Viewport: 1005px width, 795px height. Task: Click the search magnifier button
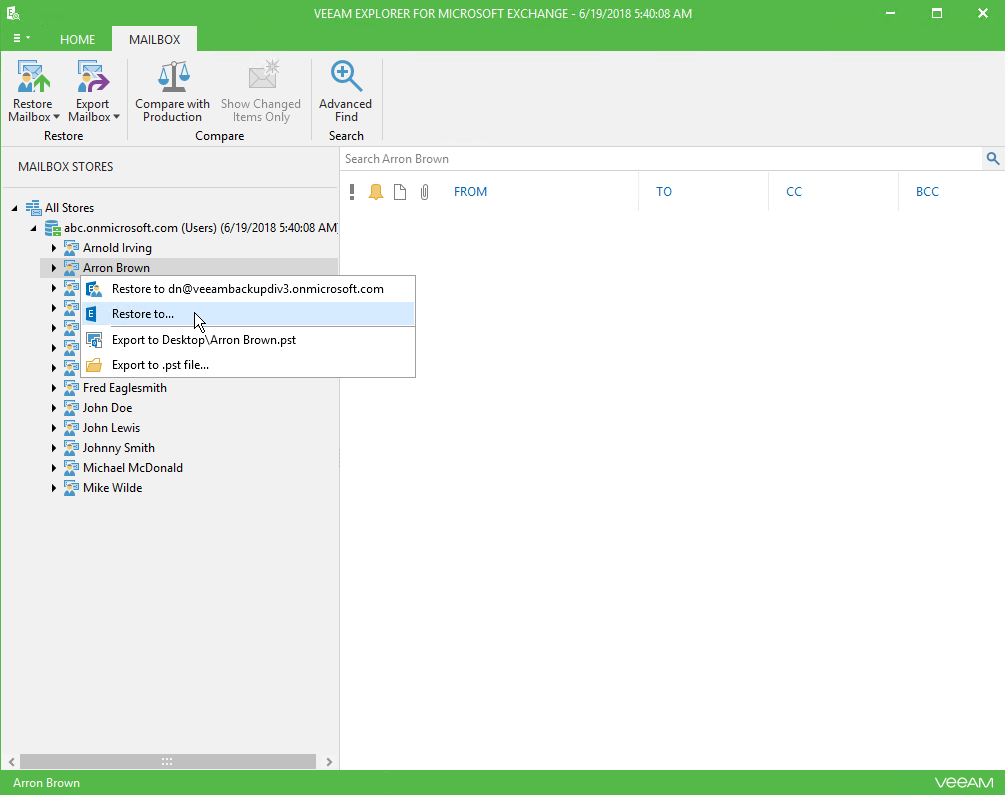993,158
